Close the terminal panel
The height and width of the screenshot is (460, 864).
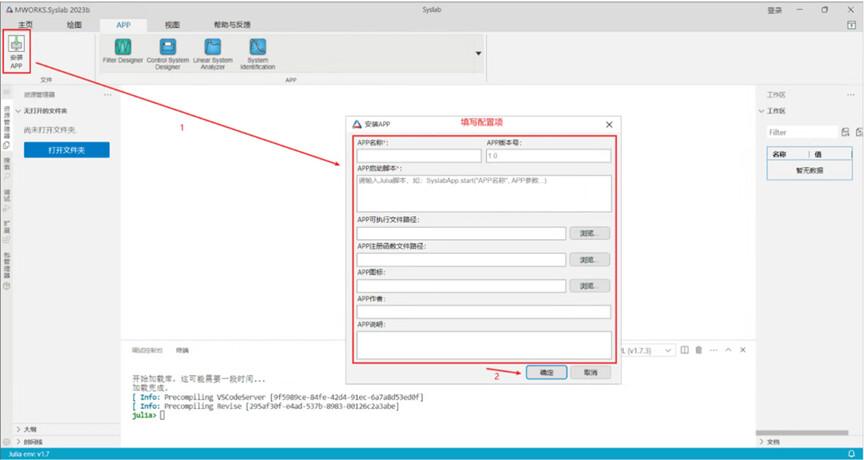pos(743,350)
